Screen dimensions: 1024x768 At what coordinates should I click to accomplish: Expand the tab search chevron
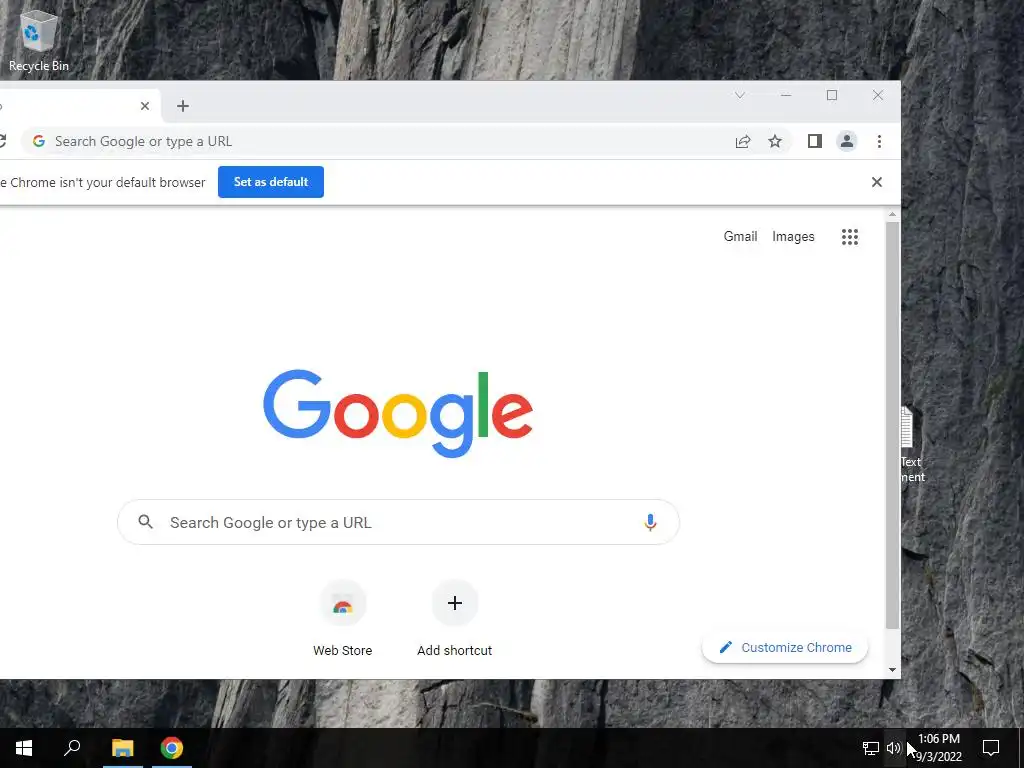point(739,95)
